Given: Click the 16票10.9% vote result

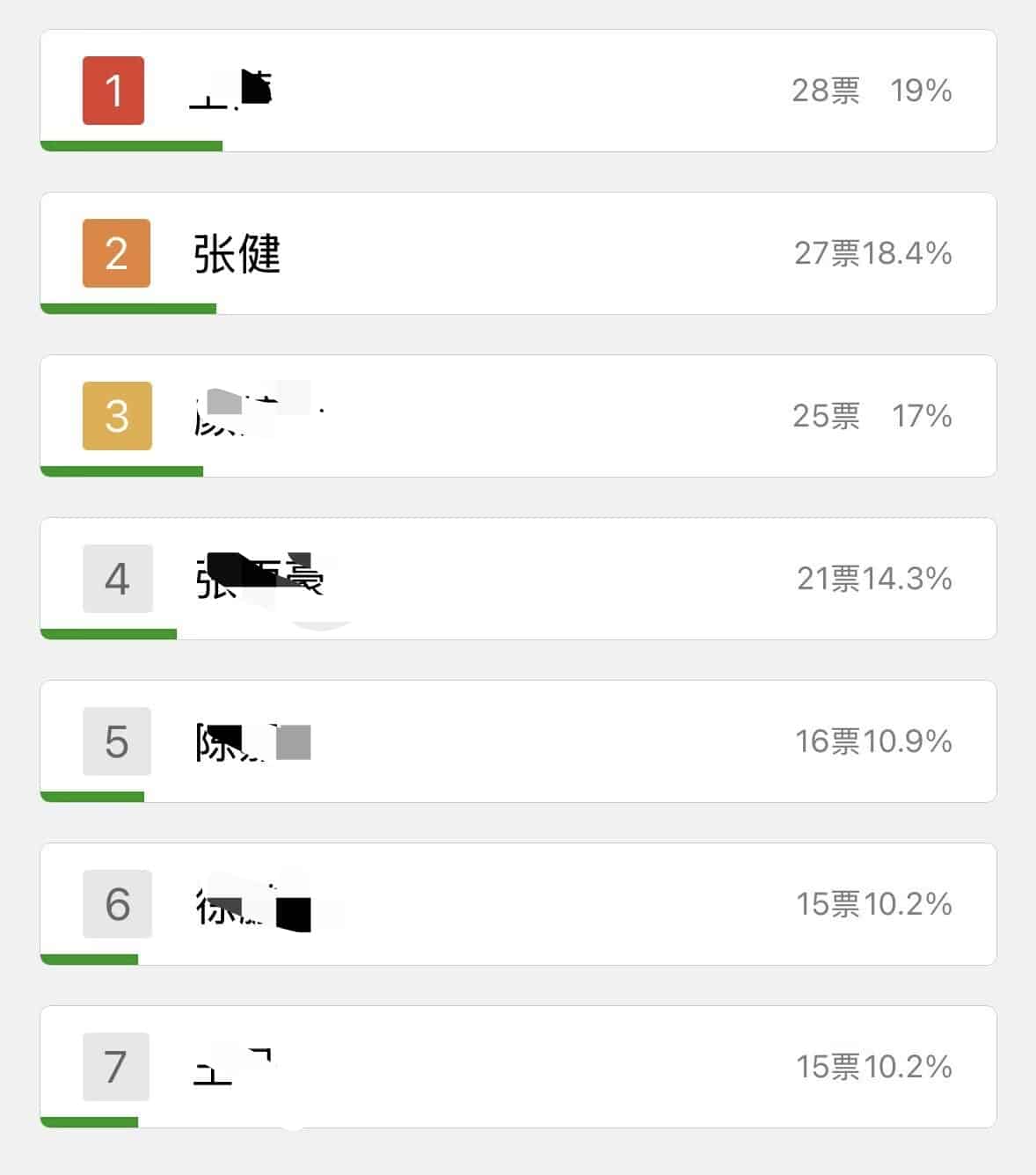Looking at the screenshot, I should click(x=873, y=741).
